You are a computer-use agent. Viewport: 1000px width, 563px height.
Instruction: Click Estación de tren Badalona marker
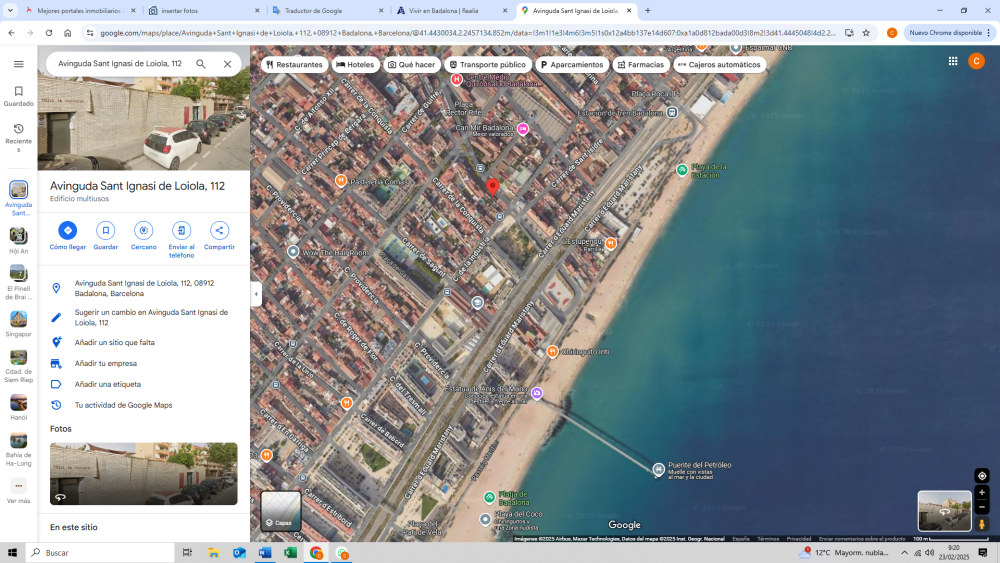click(672, 113)
